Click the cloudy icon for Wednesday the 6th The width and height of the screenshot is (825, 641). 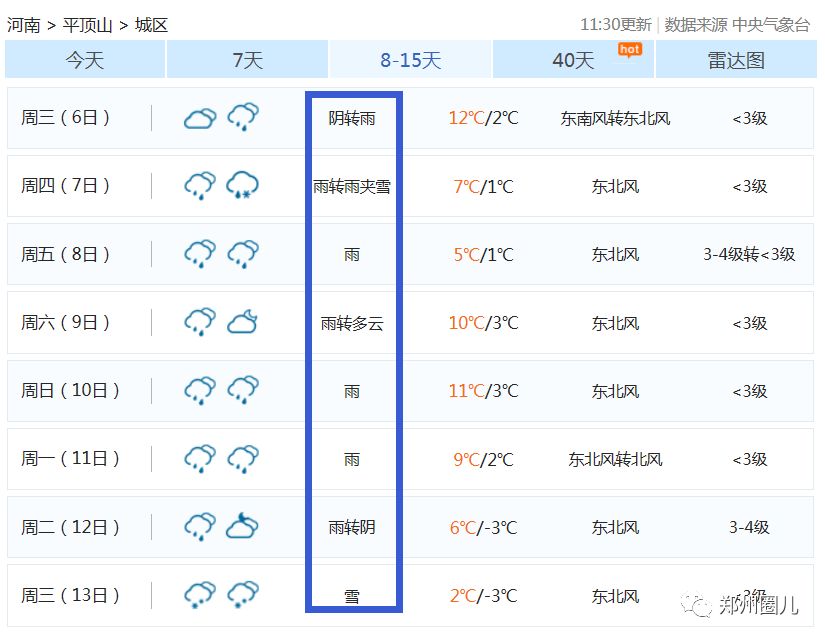tap(200, 118)
